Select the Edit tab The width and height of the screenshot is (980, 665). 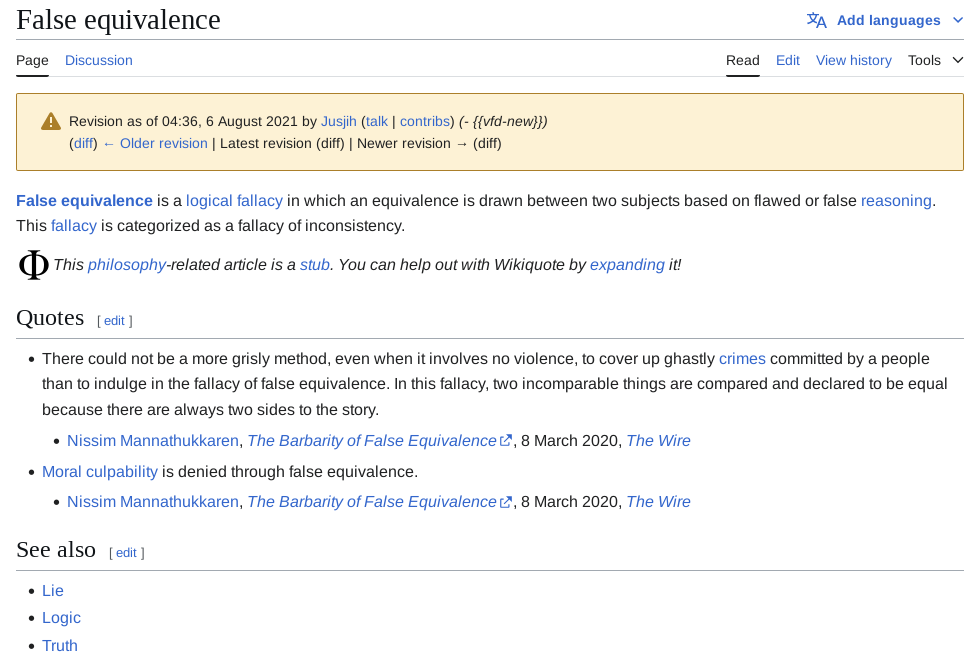[788, 61]
